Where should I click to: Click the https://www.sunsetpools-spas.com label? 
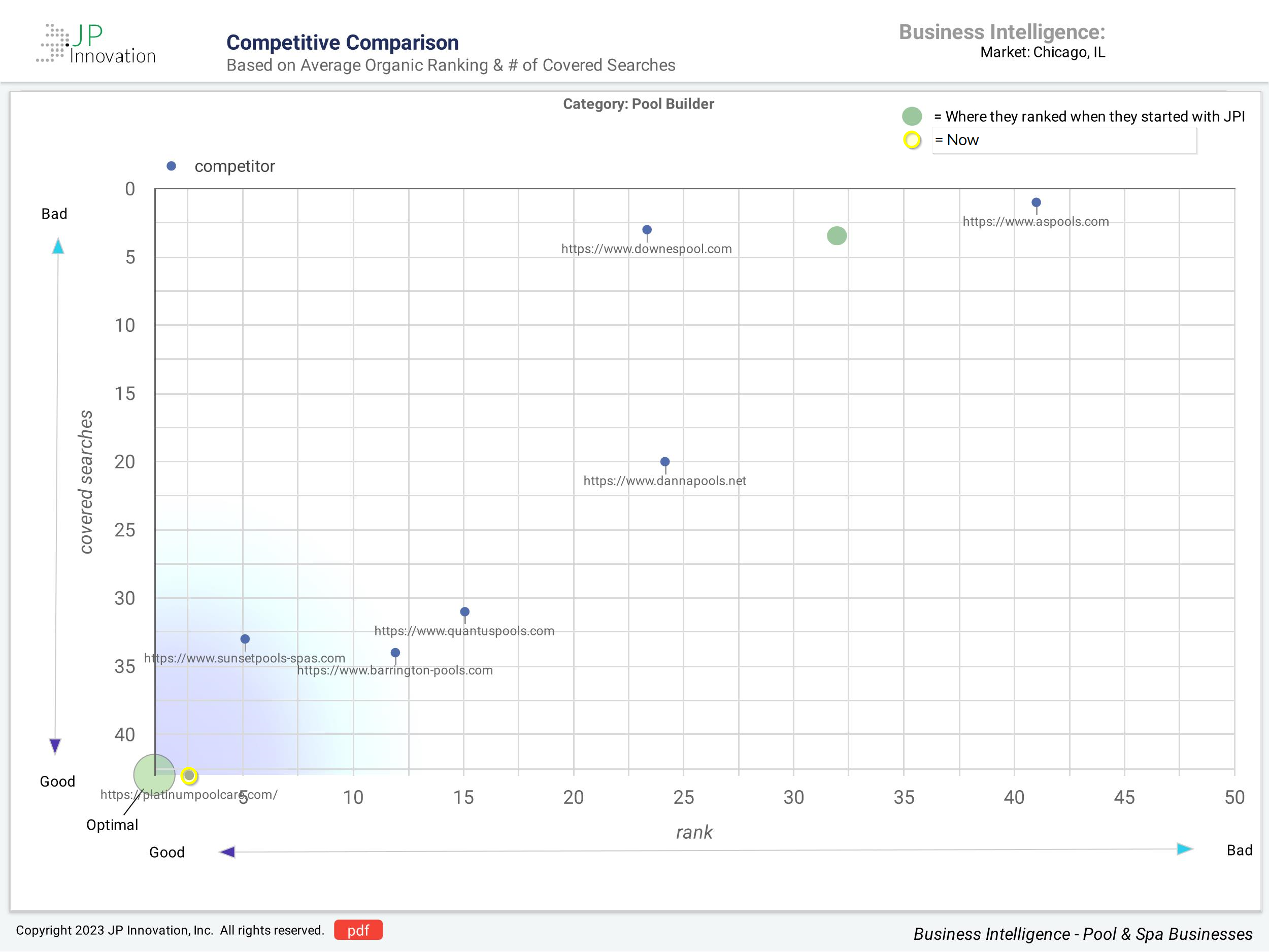coord(245,658)
